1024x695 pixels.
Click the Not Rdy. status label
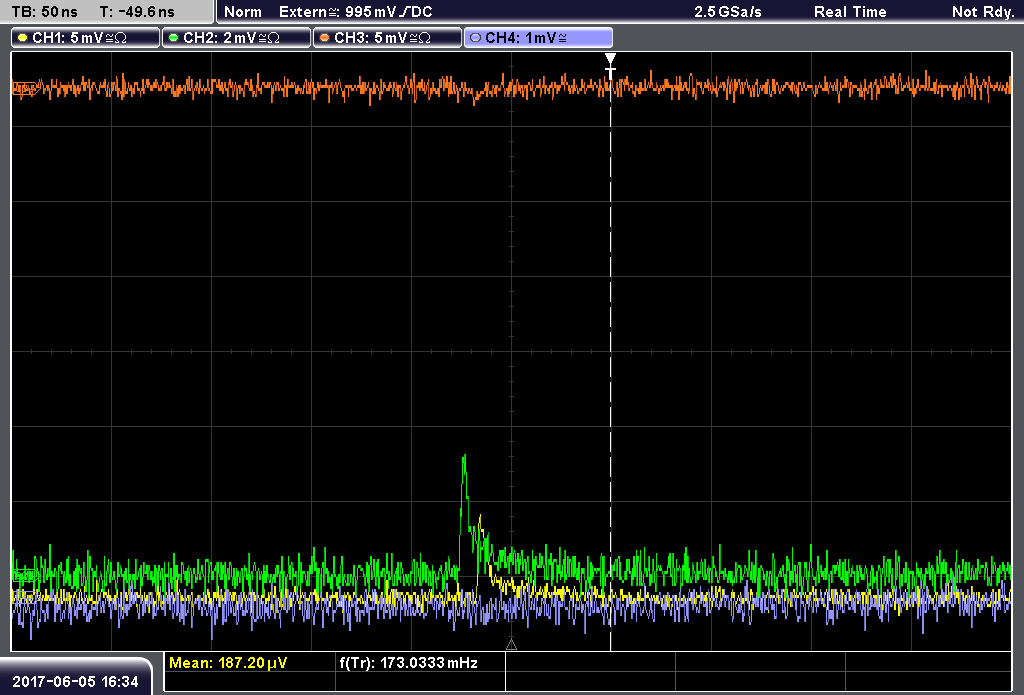pyautogui.click(x=983, y=12)
